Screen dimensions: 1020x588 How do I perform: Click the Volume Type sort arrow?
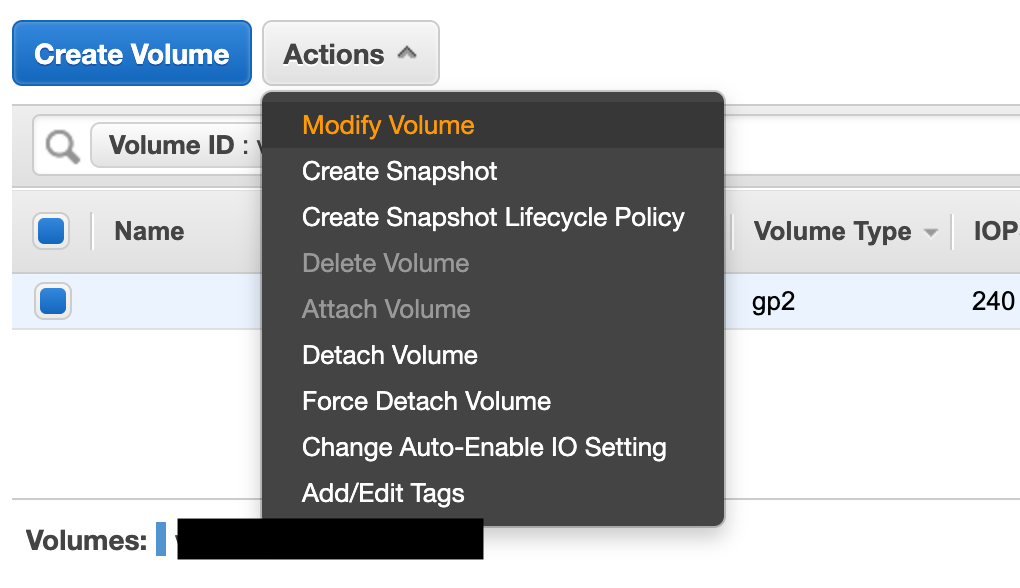pos(931,232)
